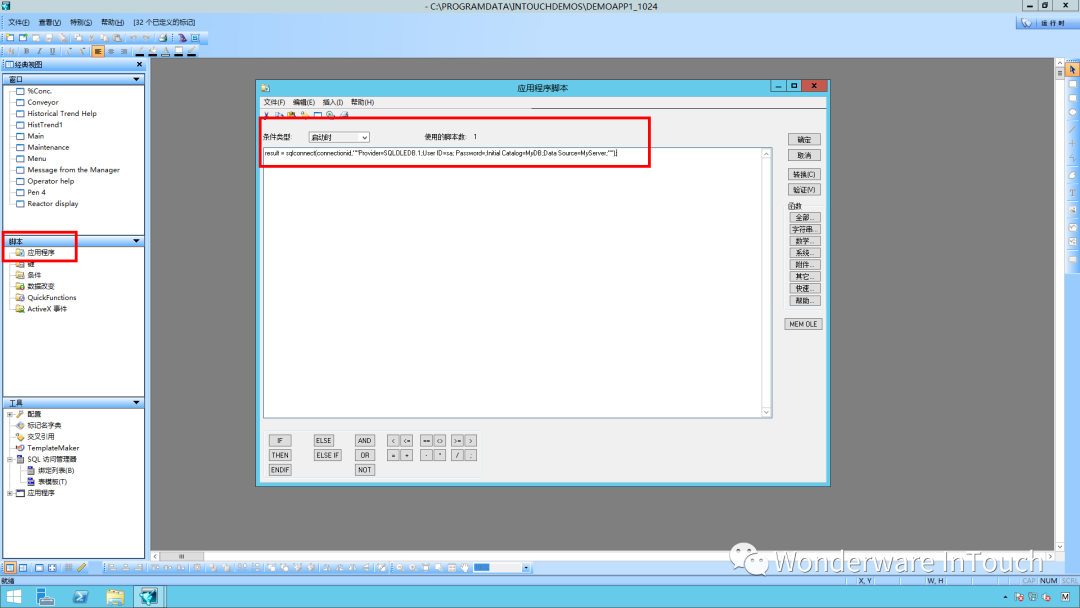Check the Main window checkbox
This screenshot has width=1080, height=608.
(22, 135)
